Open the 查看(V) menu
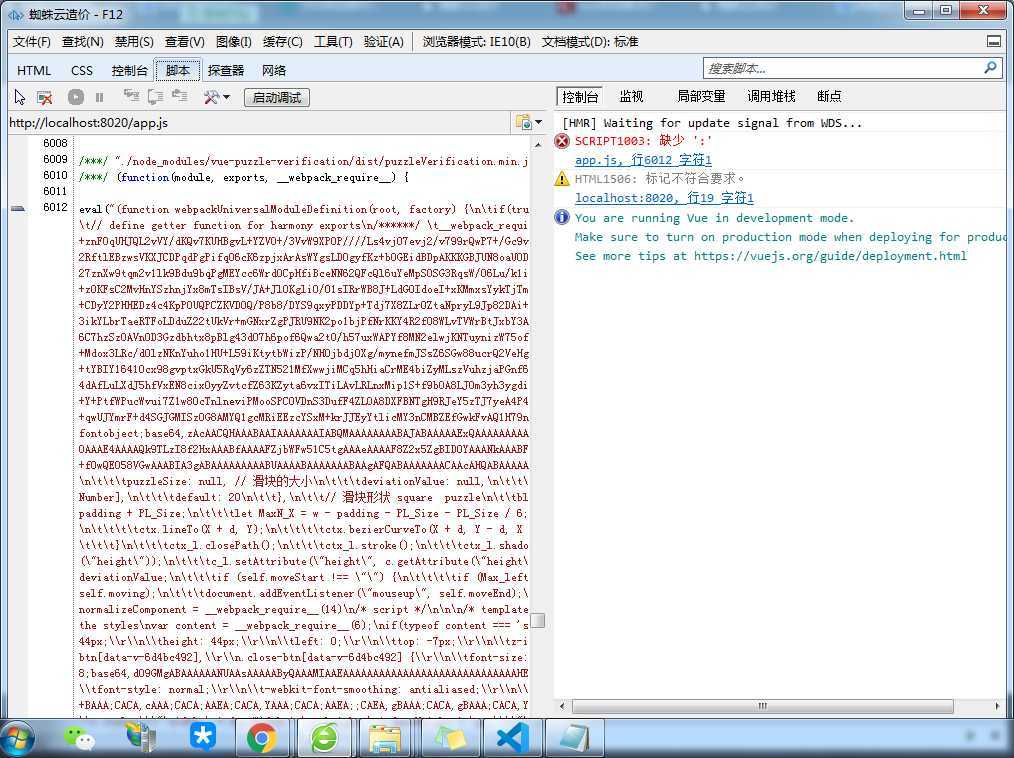The image size is (1014, 758). click(x=184, y=41)
